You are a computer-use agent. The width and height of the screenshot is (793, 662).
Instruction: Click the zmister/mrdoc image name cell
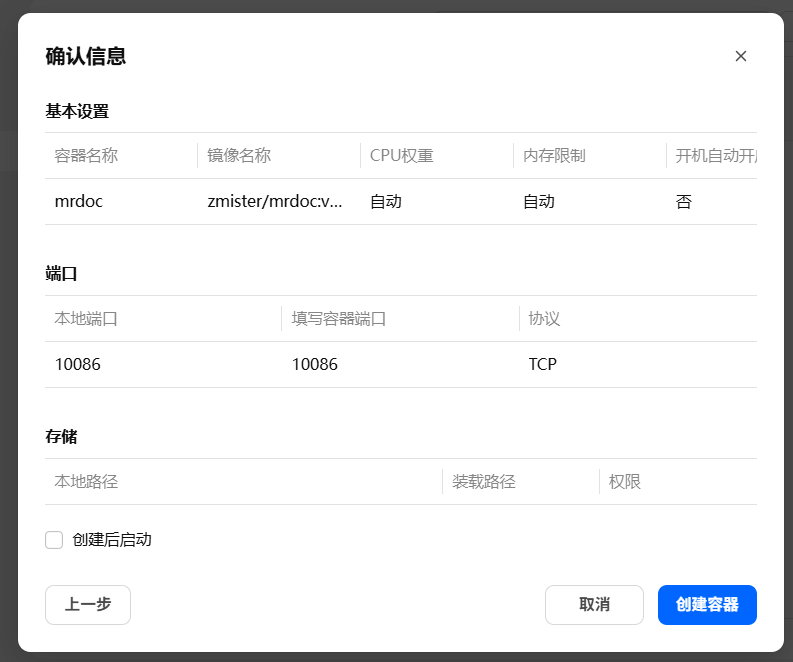point(275,201)
